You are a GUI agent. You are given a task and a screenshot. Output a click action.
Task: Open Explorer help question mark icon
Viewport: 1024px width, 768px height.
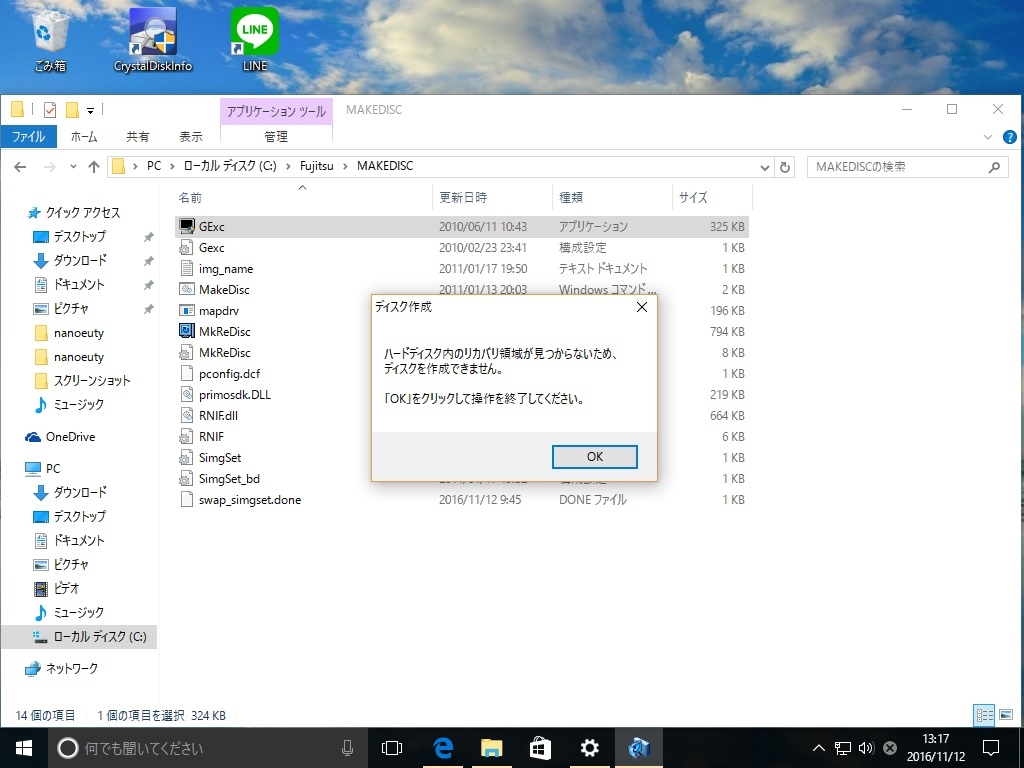pyautogui.click(x=1010, y=137)
